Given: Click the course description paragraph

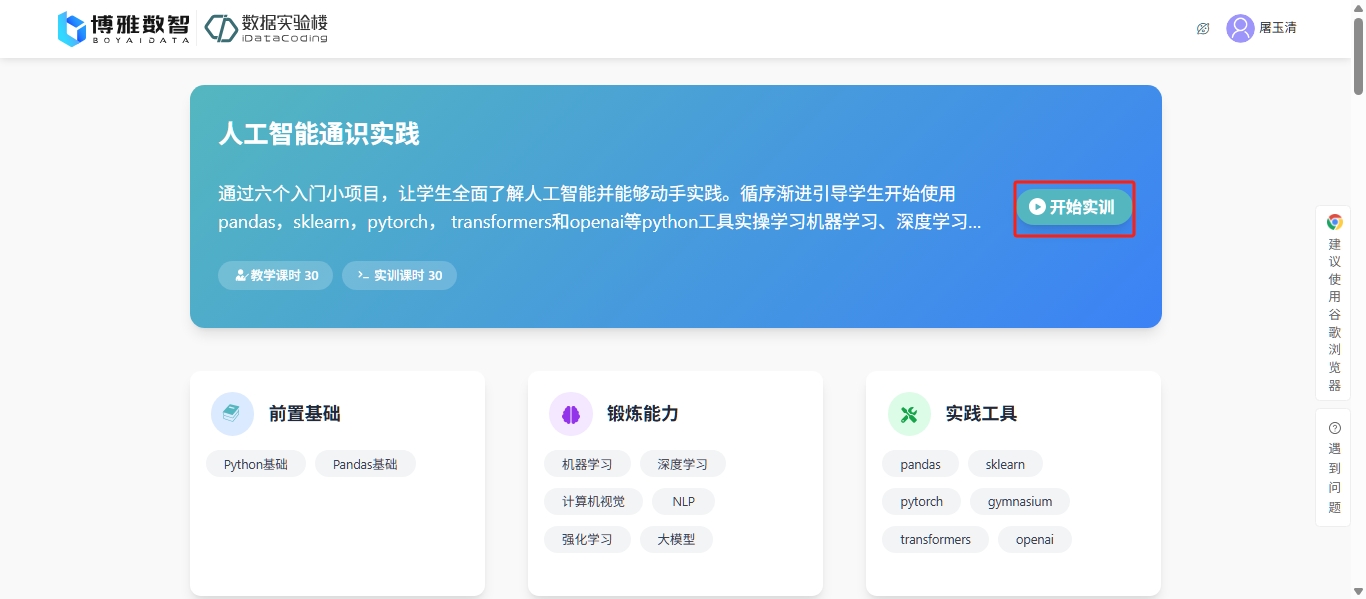Looking at the screenshot, I should (x=600, y=208).
